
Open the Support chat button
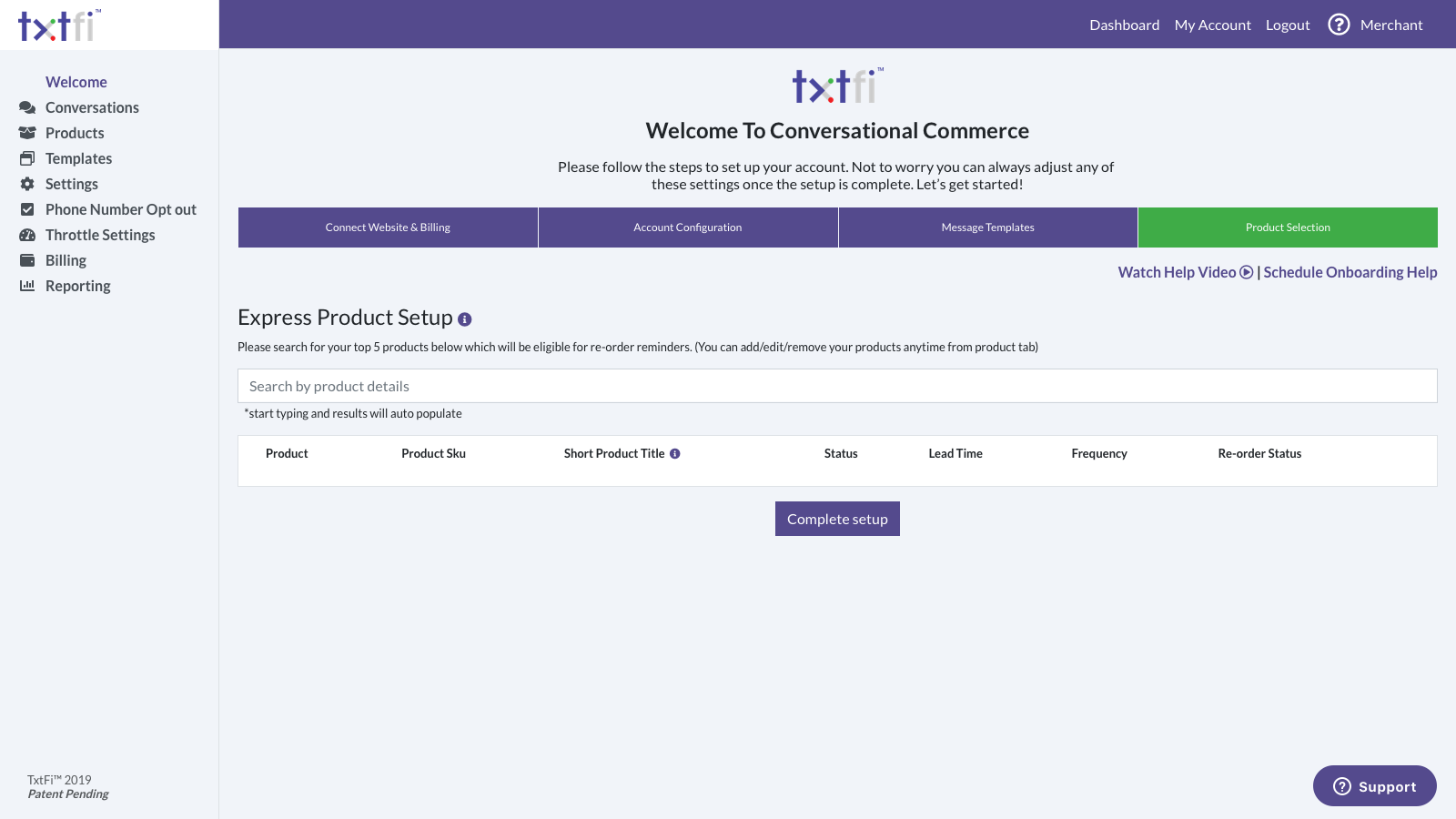1375,786
